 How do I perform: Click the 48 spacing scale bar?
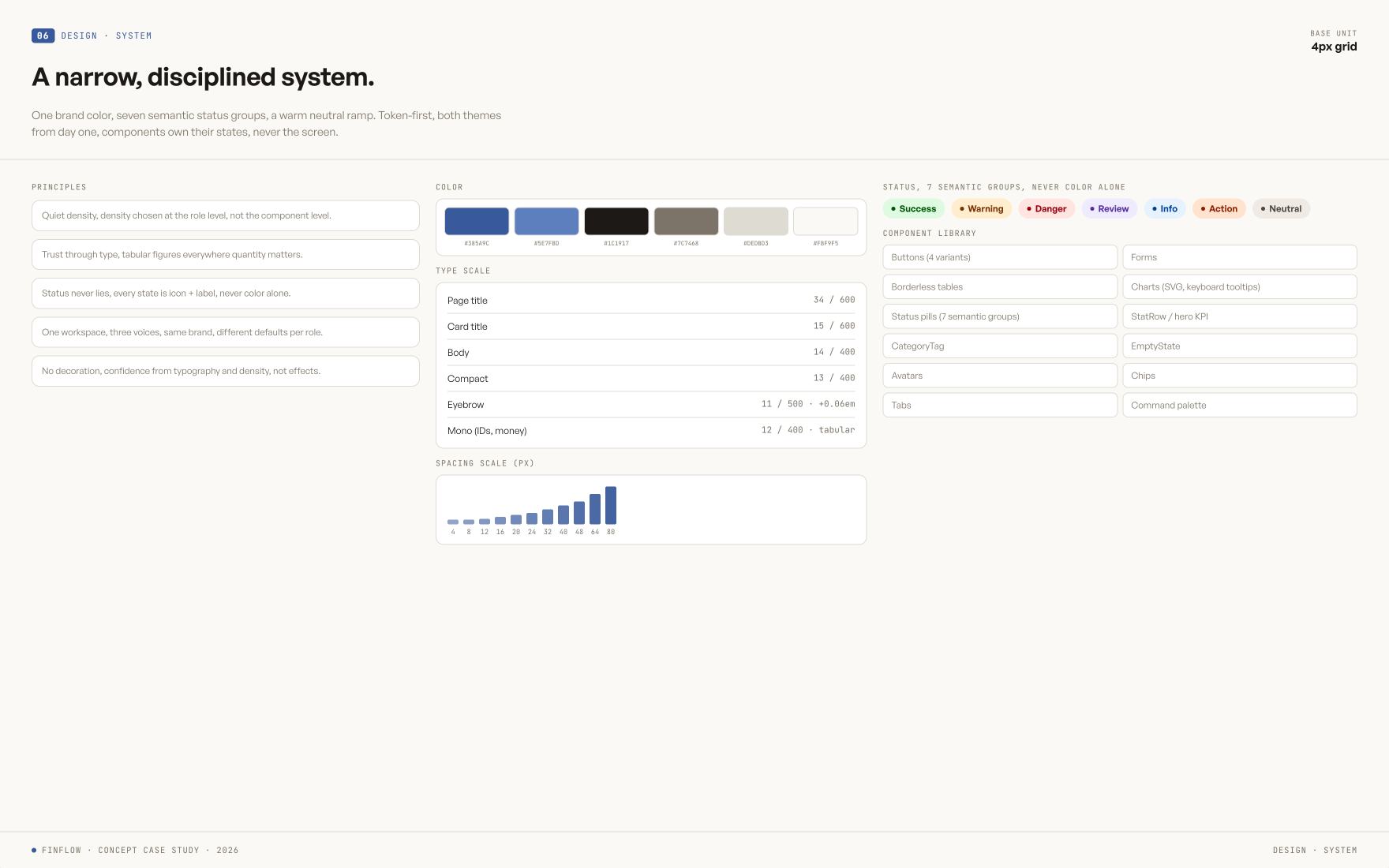click(579, 513)
